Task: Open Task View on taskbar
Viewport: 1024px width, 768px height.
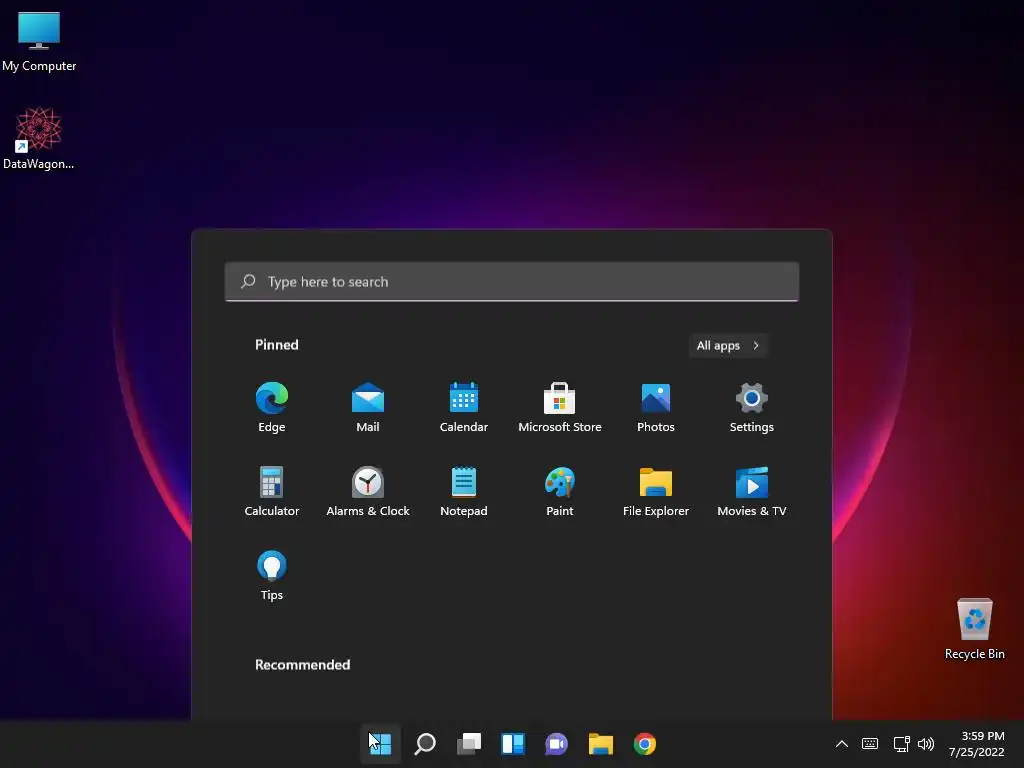Action: point(469,744)
